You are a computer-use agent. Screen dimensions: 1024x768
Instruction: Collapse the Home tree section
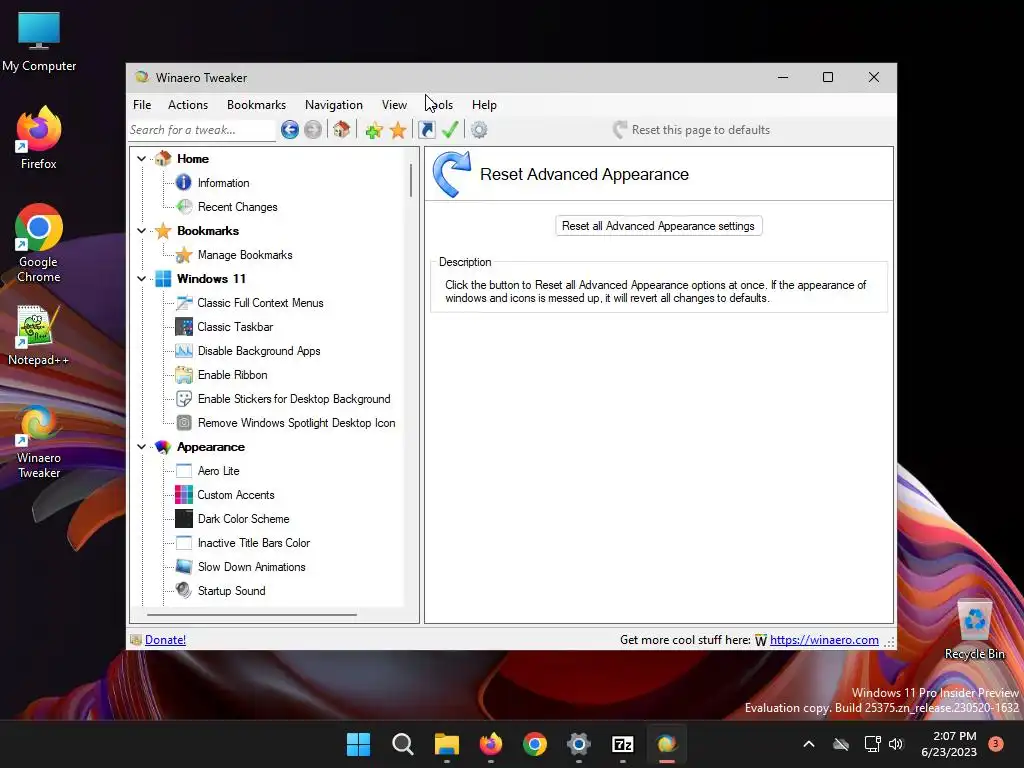(141, 159)
